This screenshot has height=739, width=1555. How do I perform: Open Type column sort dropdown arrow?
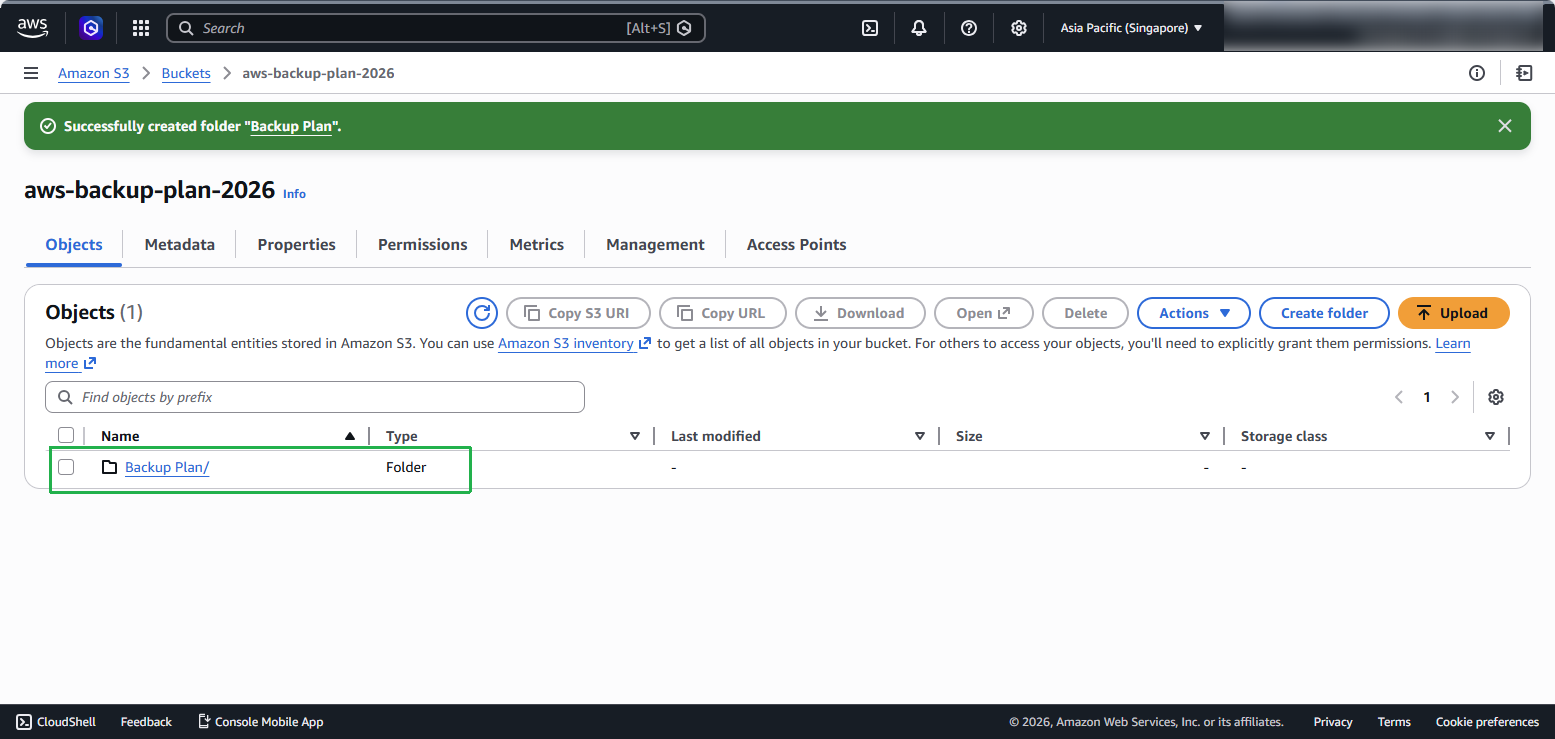tap(635, 436)
